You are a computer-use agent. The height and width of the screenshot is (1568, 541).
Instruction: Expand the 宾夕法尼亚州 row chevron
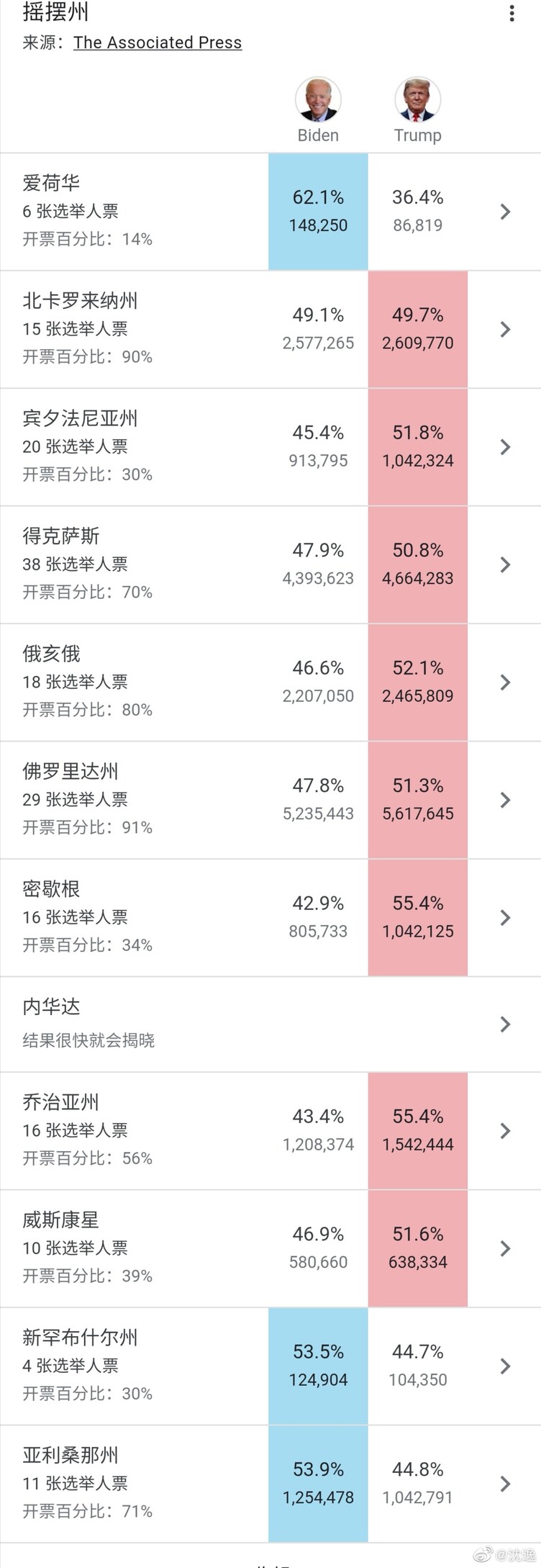[505, 447]
